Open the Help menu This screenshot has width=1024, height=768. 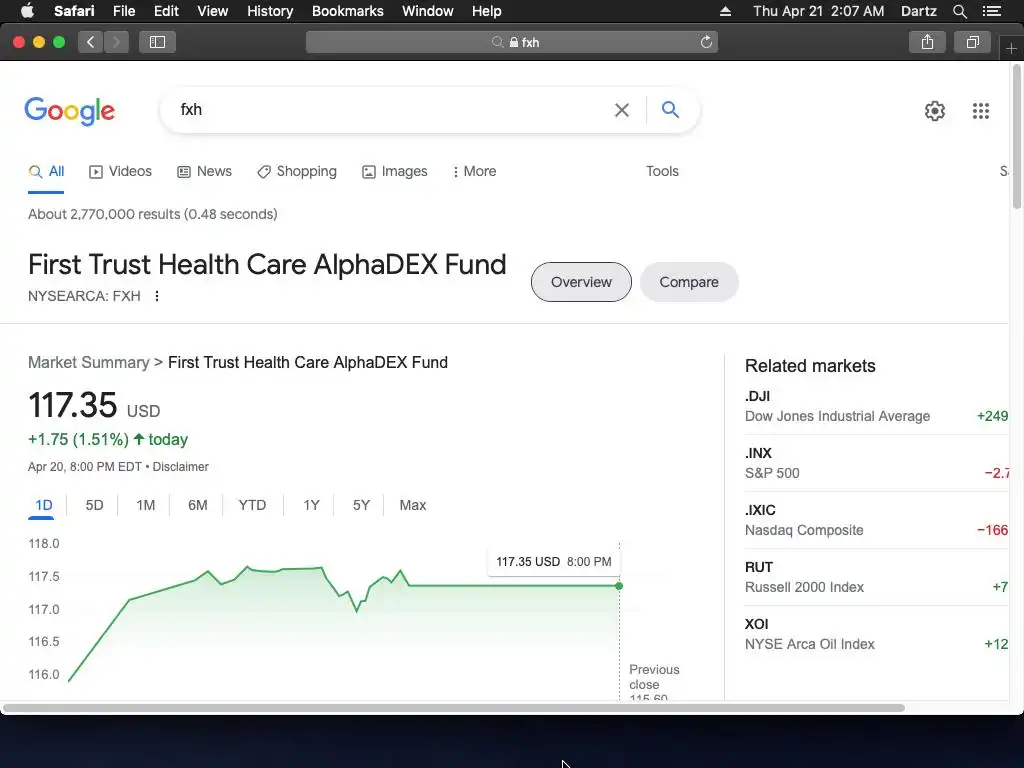(x=487, y=11)
